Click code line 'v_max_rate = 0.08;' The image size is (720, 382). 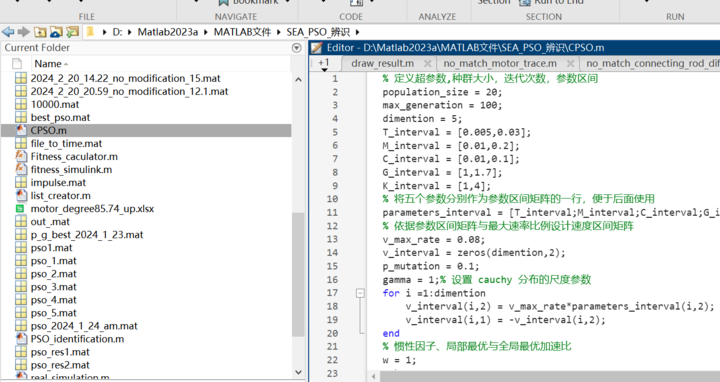433,240
